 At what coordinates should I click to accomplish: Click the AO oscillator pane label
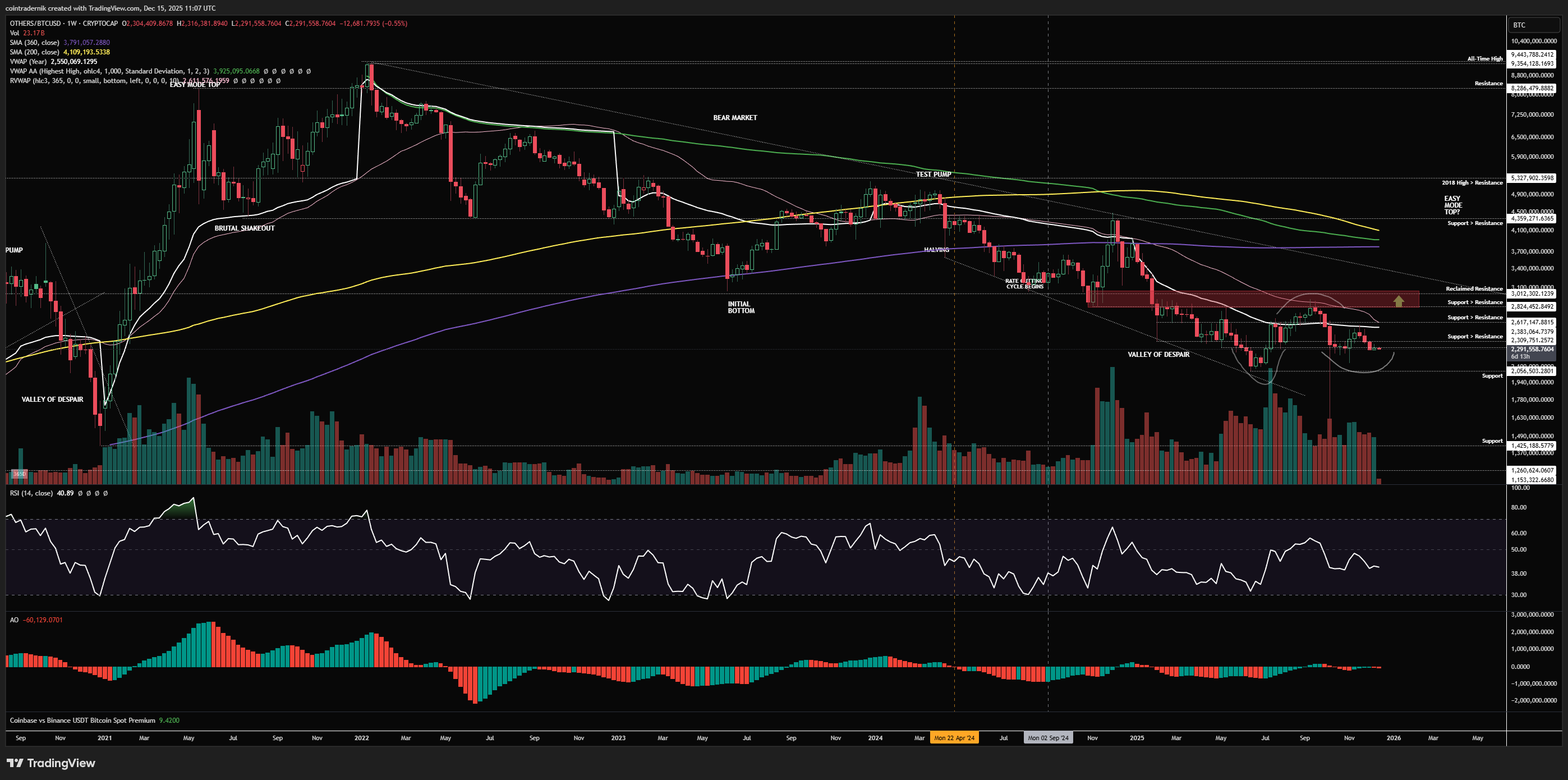[x=14, y=620]
